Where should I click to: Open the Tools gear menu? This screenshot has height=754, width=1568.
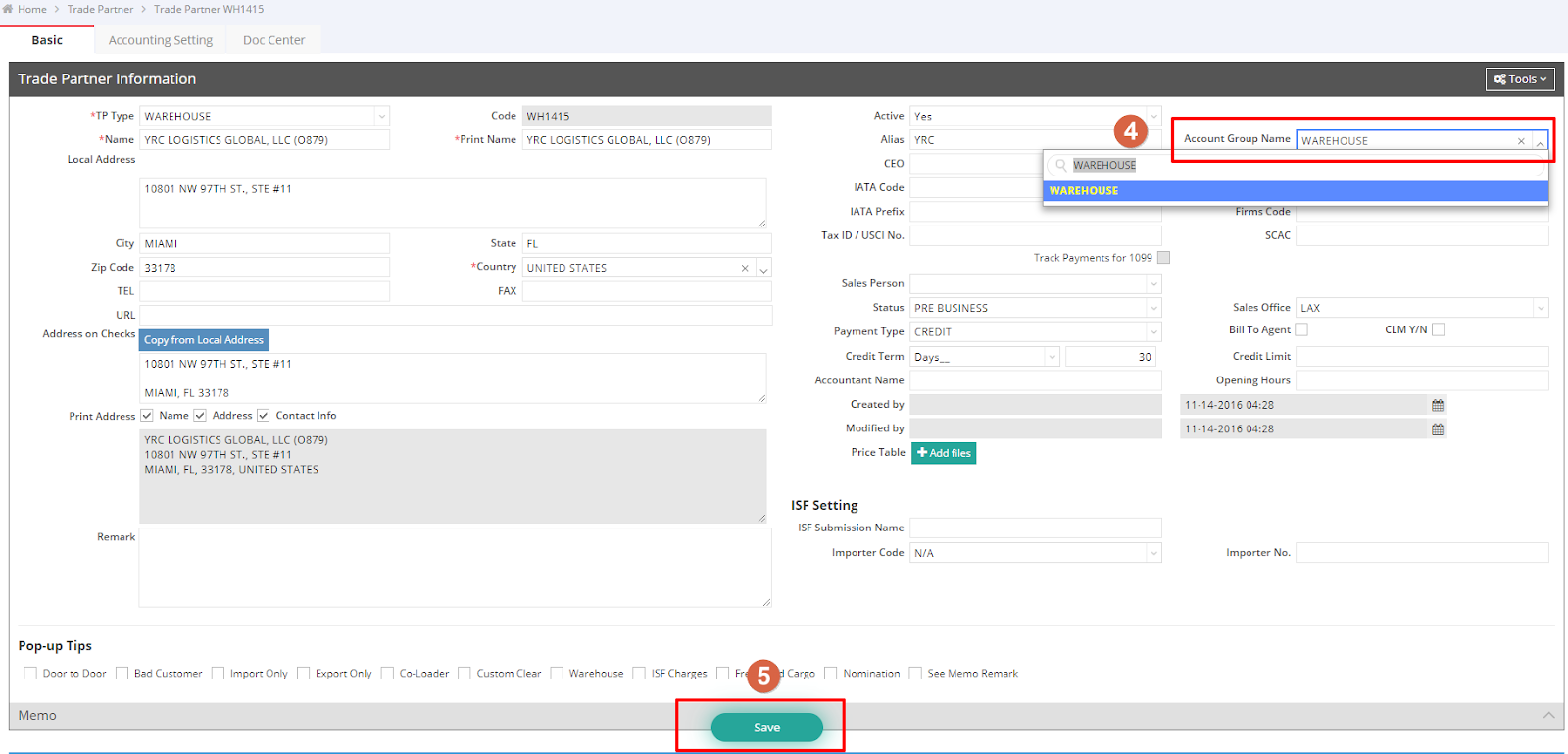1520,79
